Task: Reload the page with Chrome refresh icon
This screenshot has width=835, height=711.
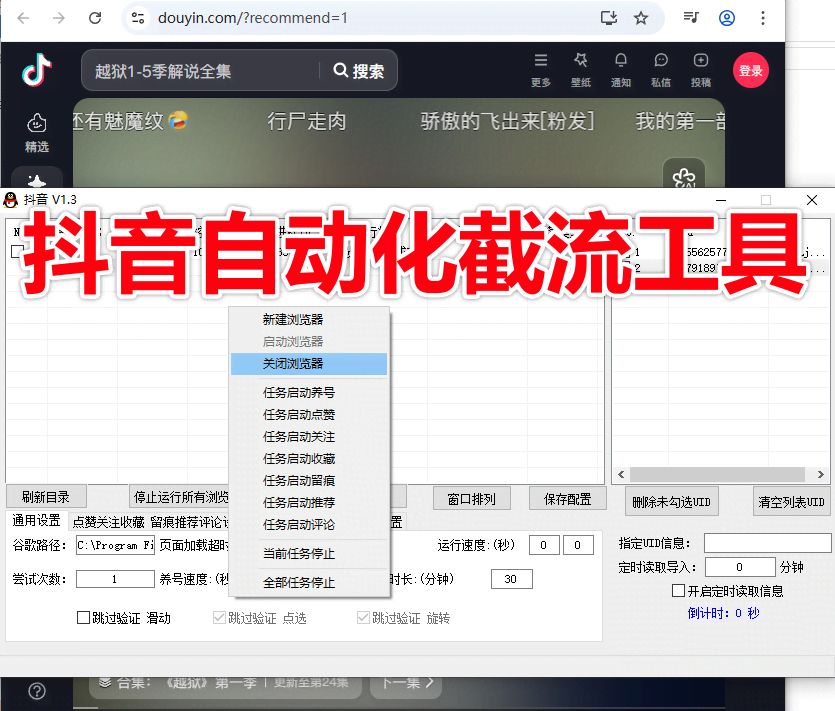Action: 96,18
